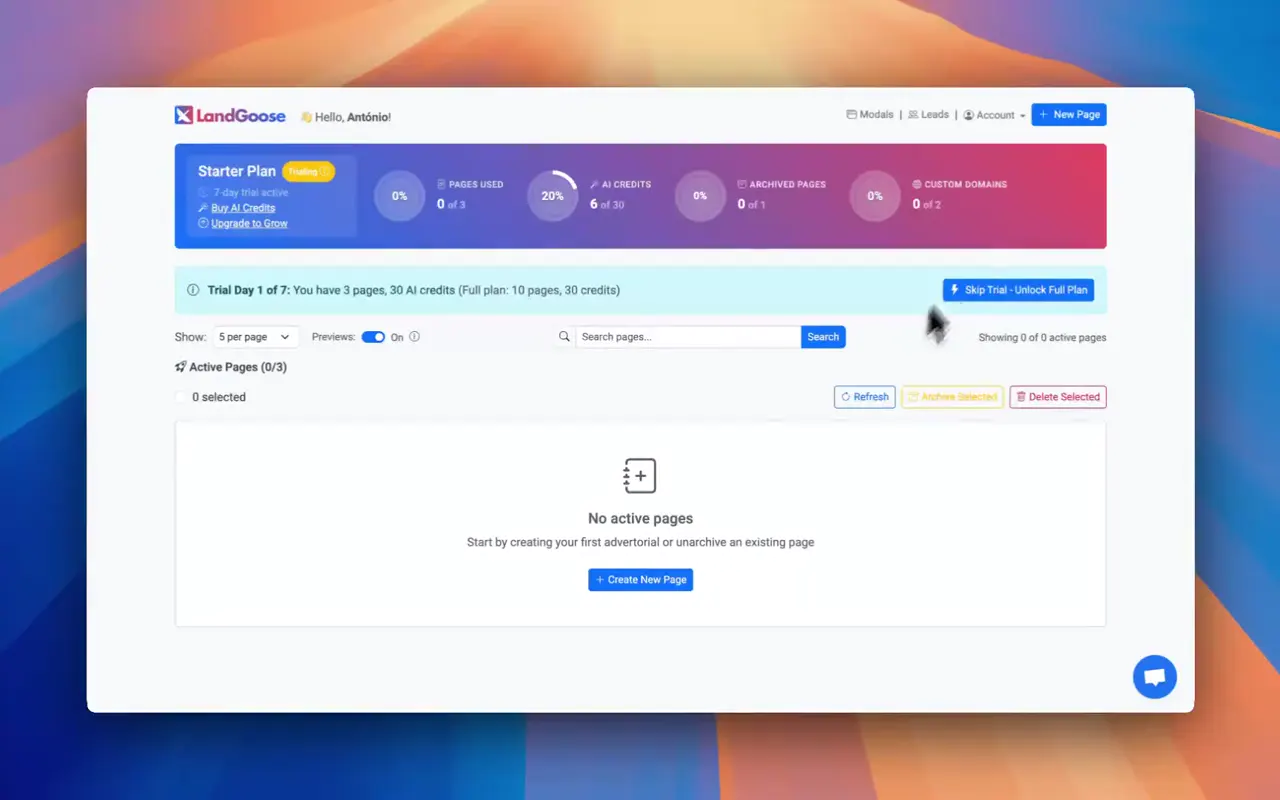This screenshot has height=800, width=1280.
Task: Click the "7-day trial active" text
Action: pos(250,192)
